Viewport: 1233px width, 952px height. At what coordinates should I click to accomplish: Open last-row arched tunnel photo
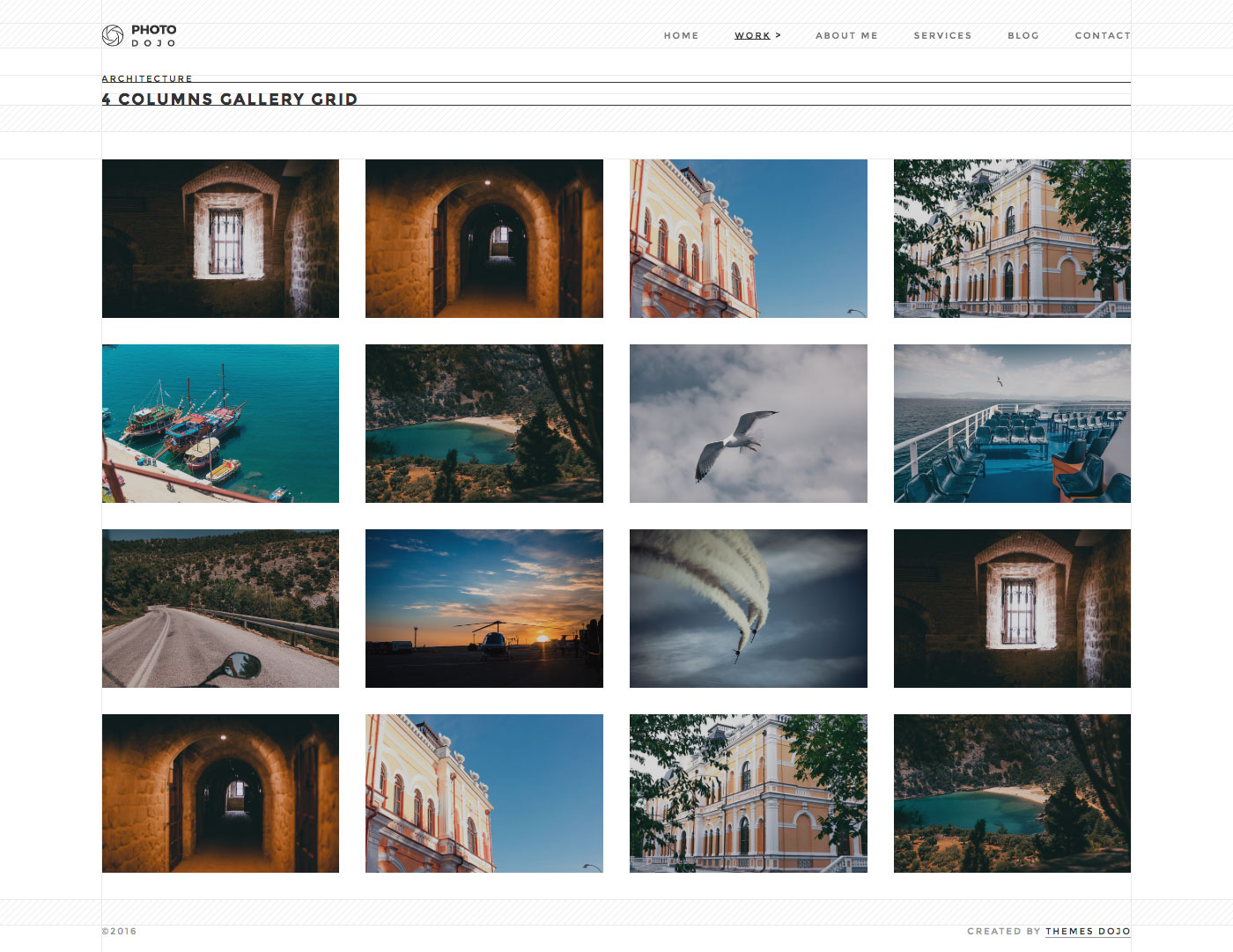(x=220, y=793)
